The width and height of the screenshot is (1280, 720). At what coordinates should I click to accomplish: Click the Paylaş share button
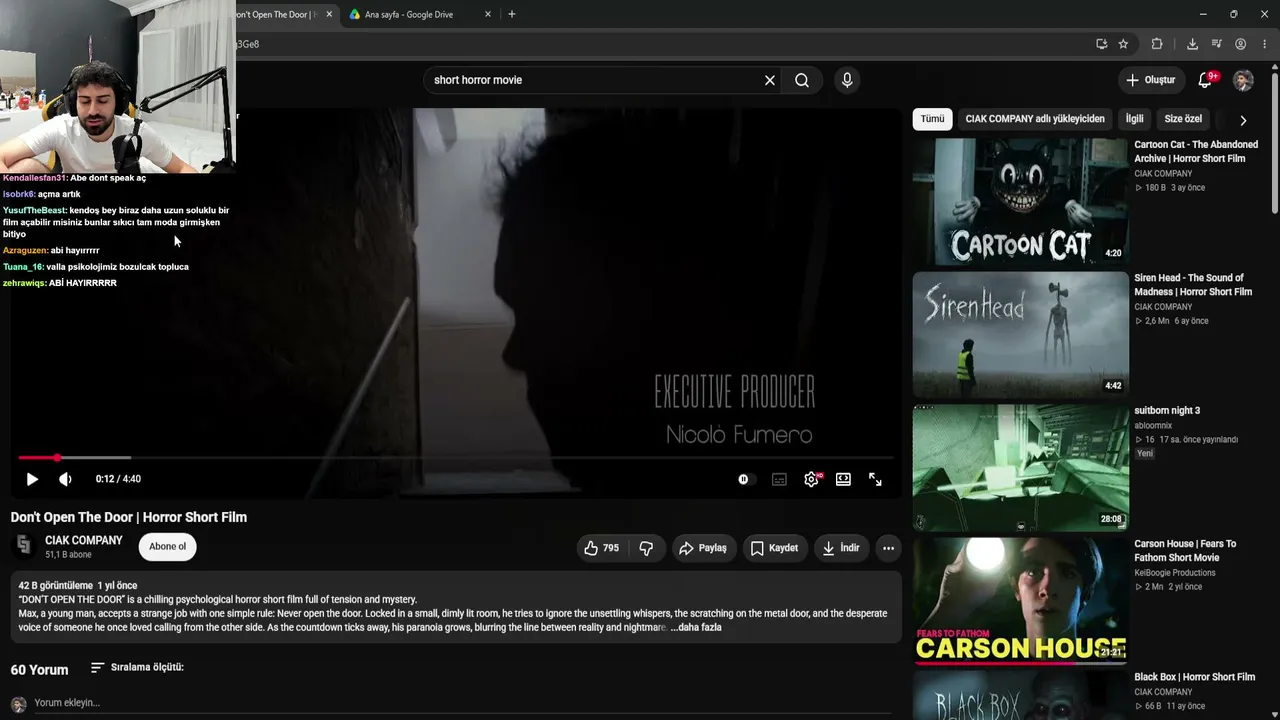[702, 548]
